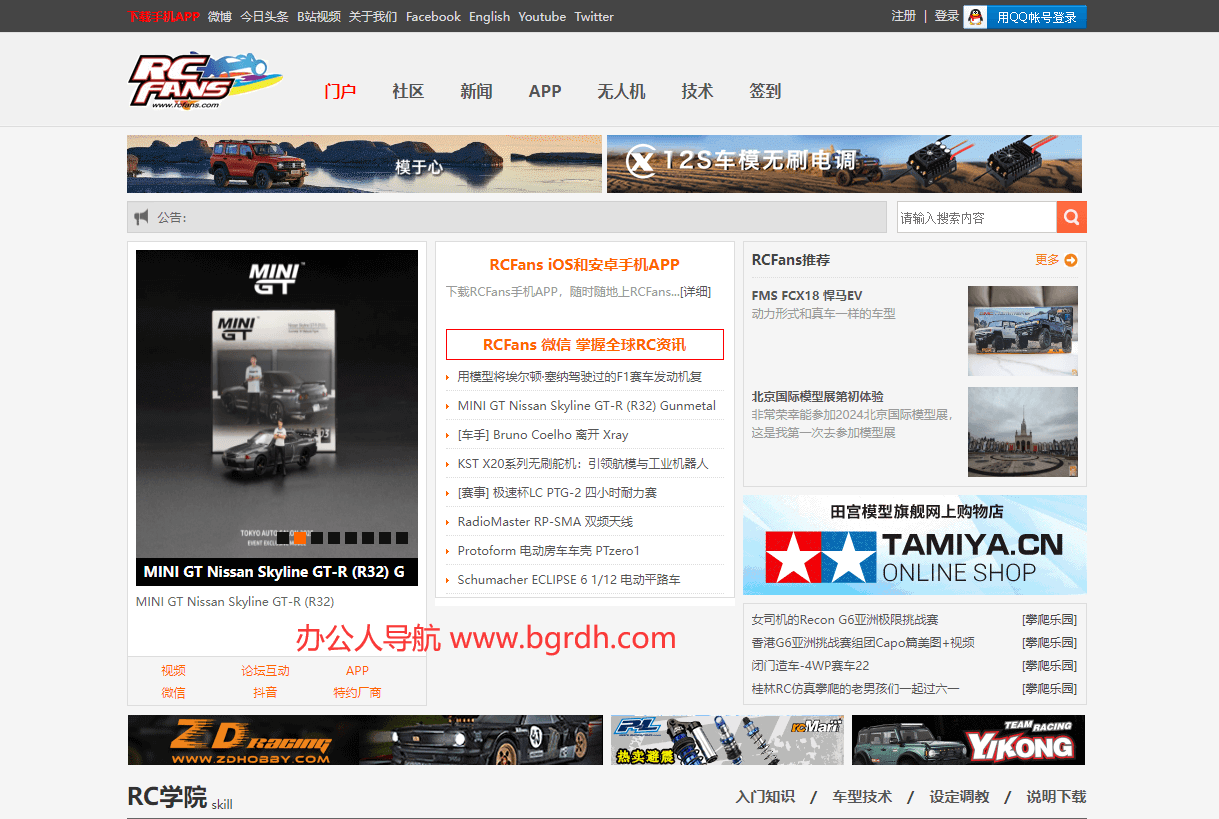The width and height of the screenshot is (1219, 819).
Task: Click the orange search magnifier icon
Action: click(x=1071, y=217)
